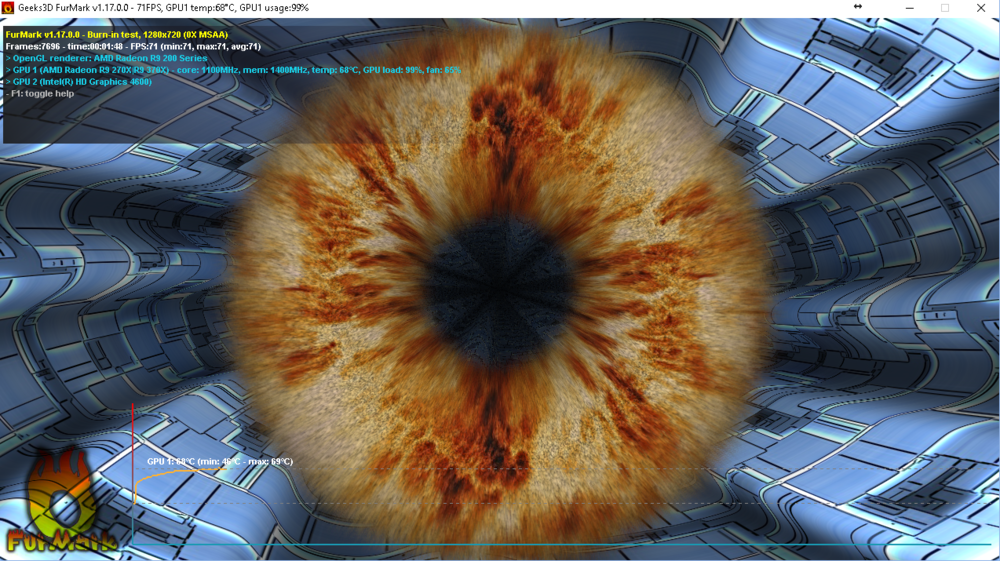Minimize the FurMark window
1000x561 pixels.
(909, 8)
